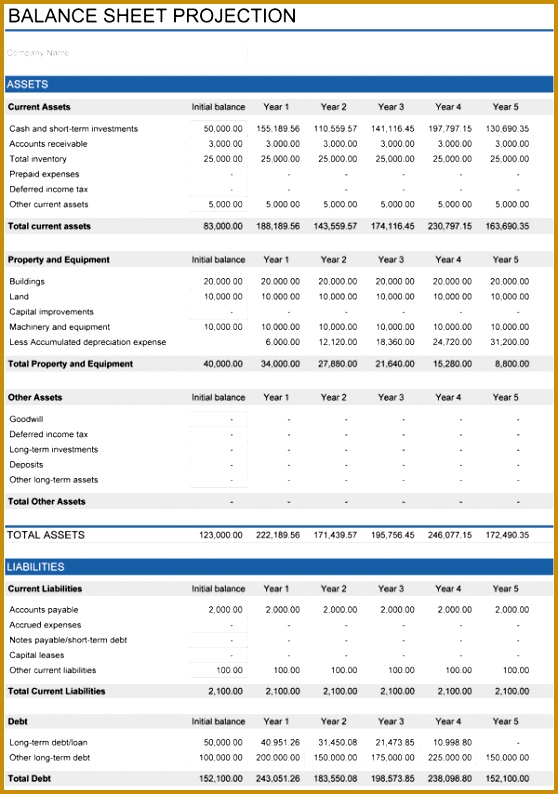Click the Capital improvements row label

51,312
